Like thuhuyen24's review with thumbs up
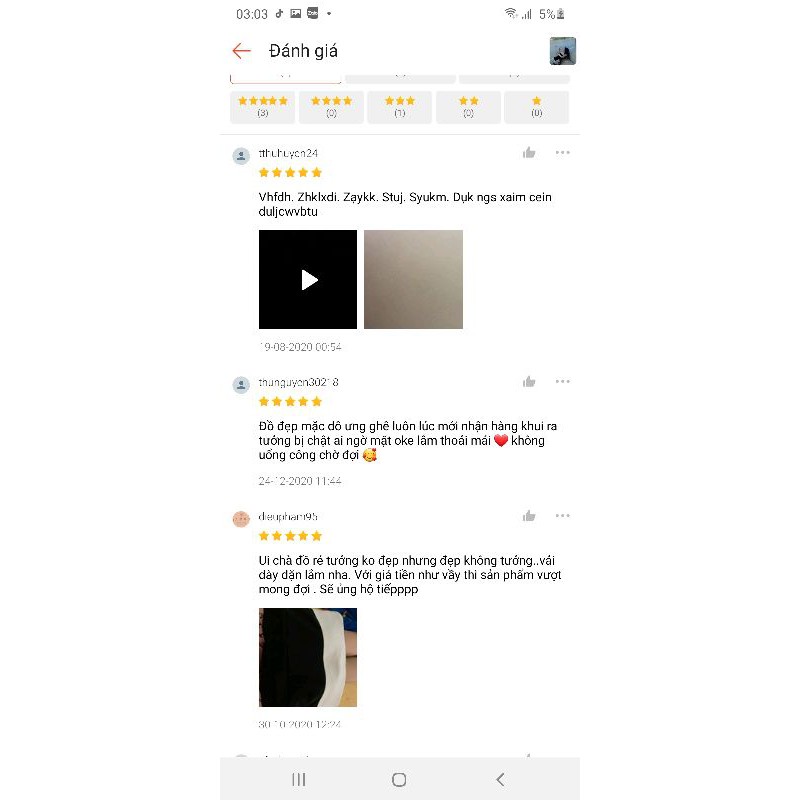Screen dimensions: 800x800 [x=529, y=153]
